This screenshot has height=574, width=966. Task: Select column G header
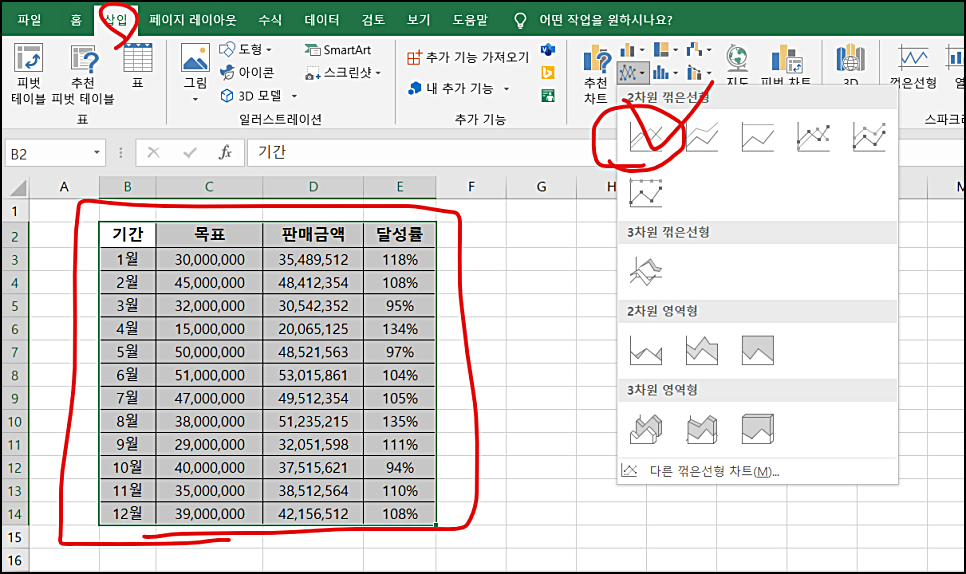point(541,187)
